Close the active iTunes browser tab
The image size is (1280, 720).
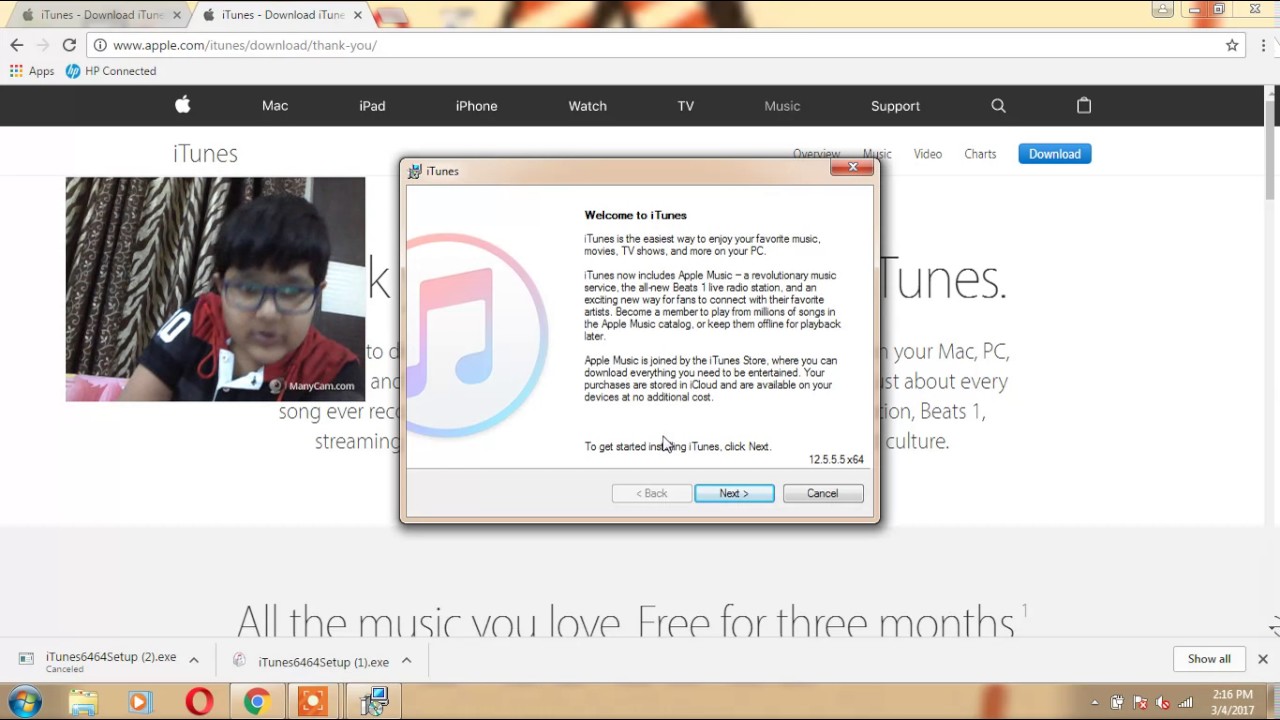[358, 15]
